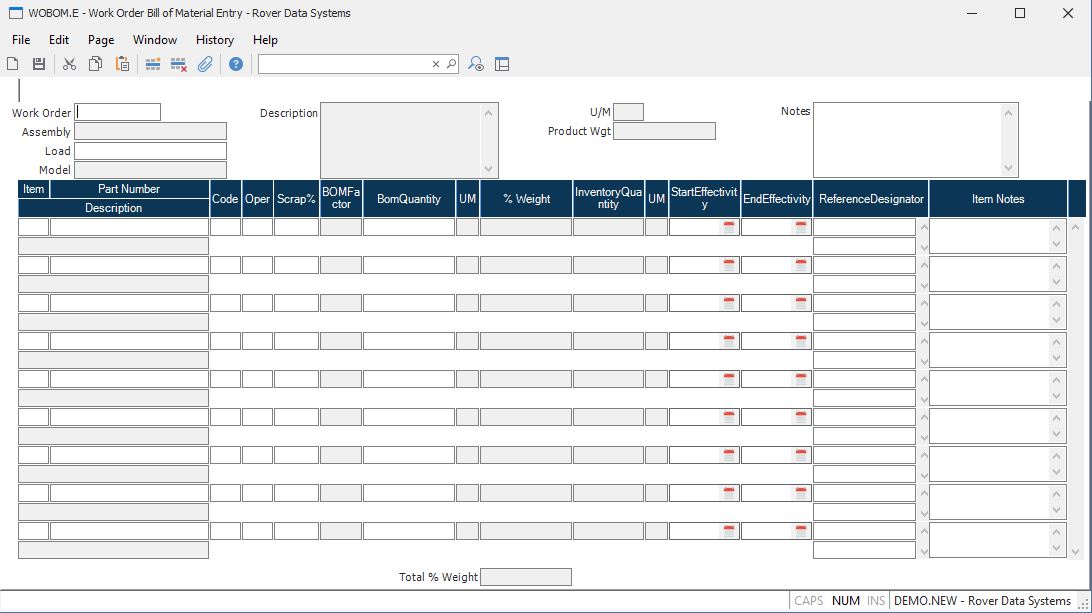
Task: Click the Copy icon in the toolbar
Action: pyautogui.click(x=95, y=64)
